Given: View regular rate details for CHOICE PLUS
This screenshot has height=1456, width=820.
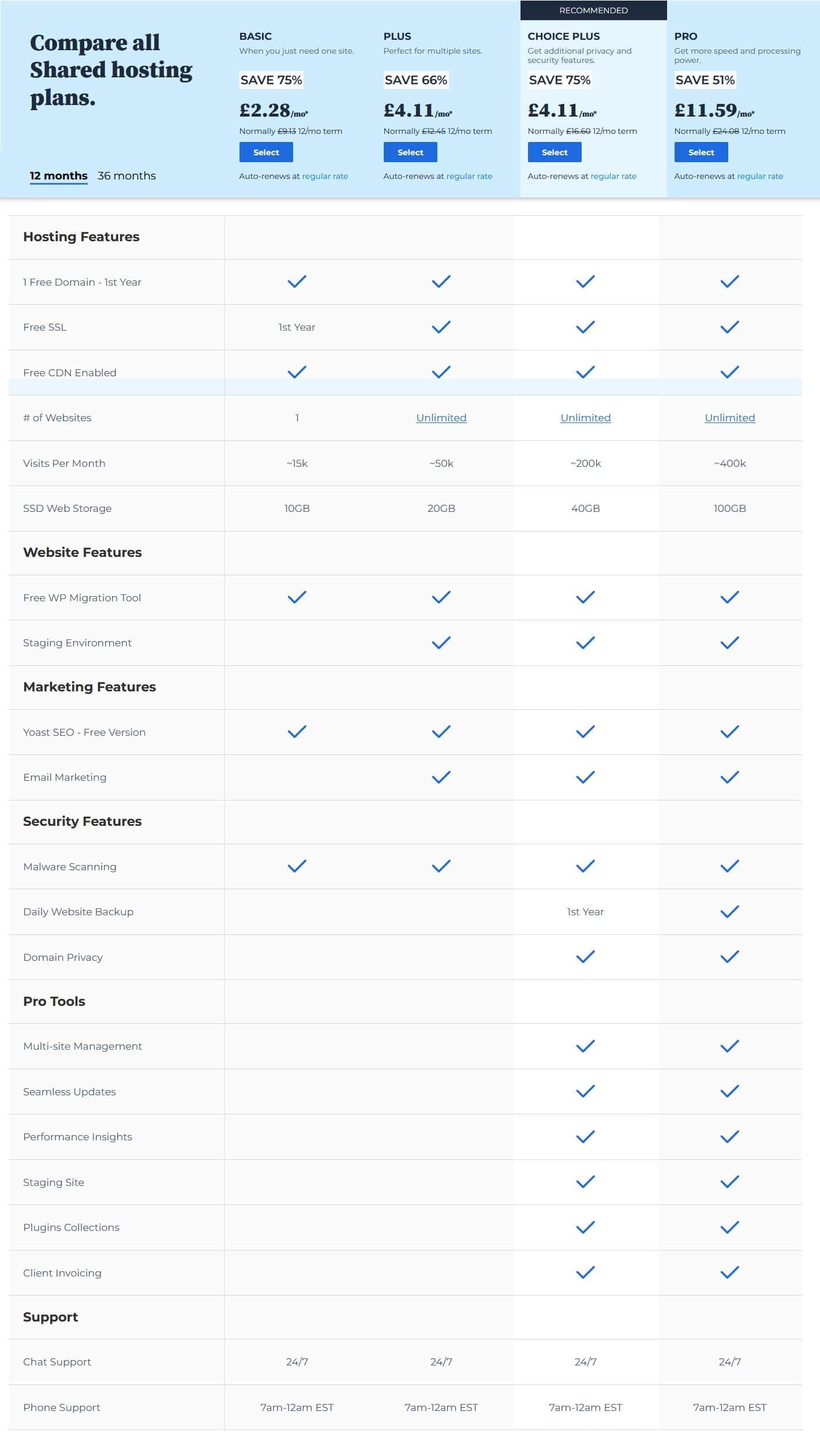Looking at the screenshot, I should (614, 175).
